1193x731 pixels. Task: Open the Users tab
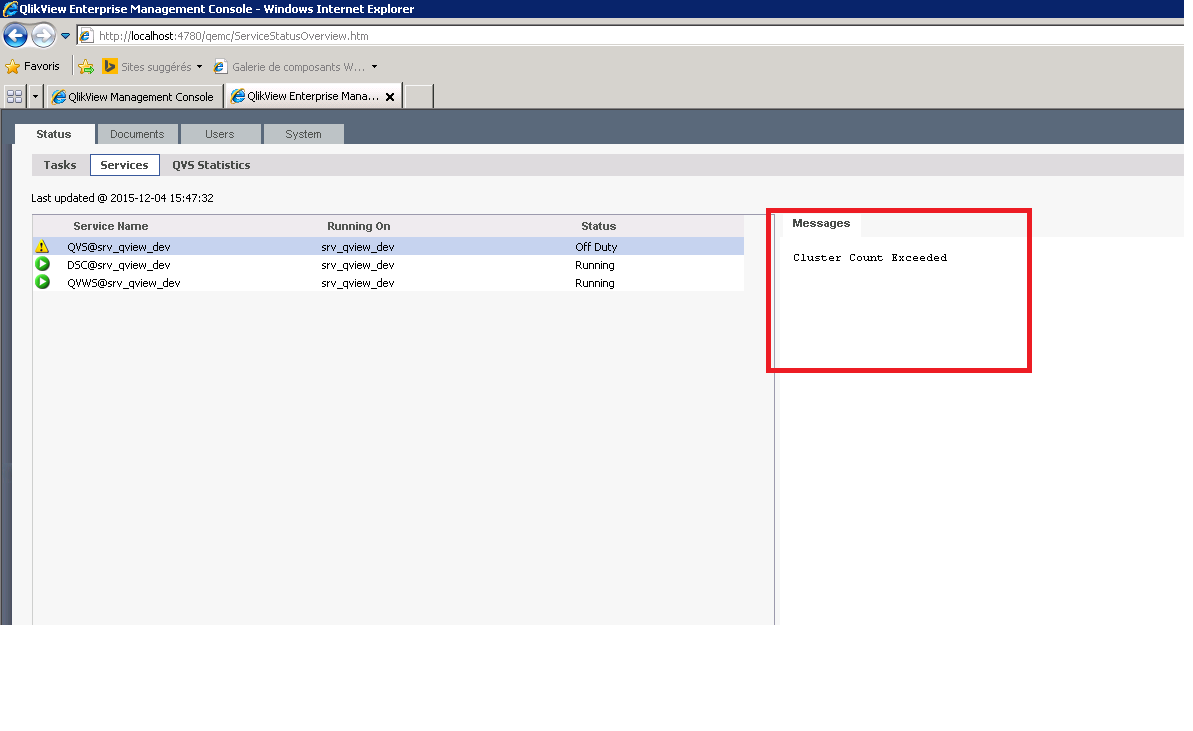tap(220, 134)
